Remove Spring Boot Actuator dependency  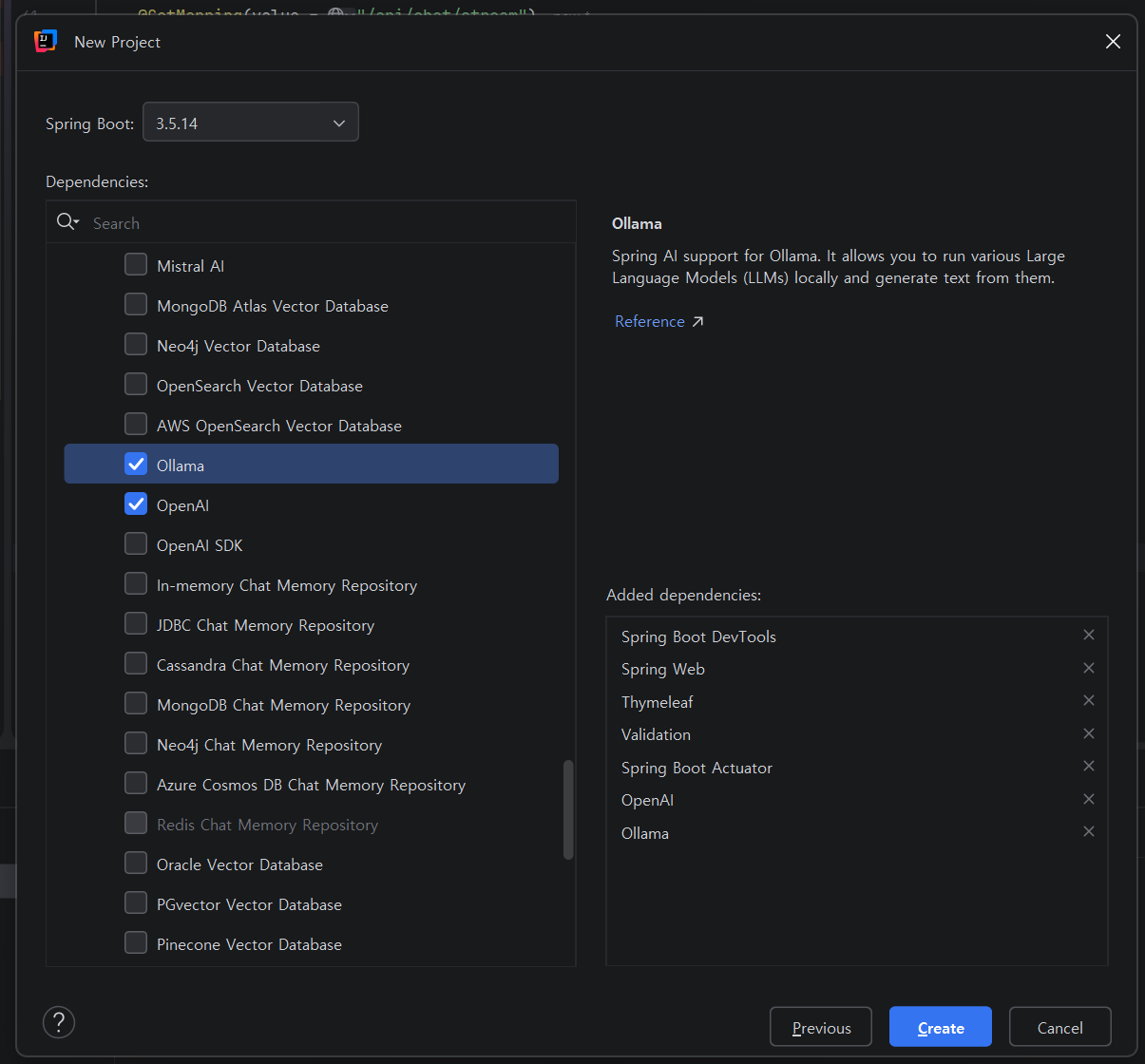tap(1089, 766)
